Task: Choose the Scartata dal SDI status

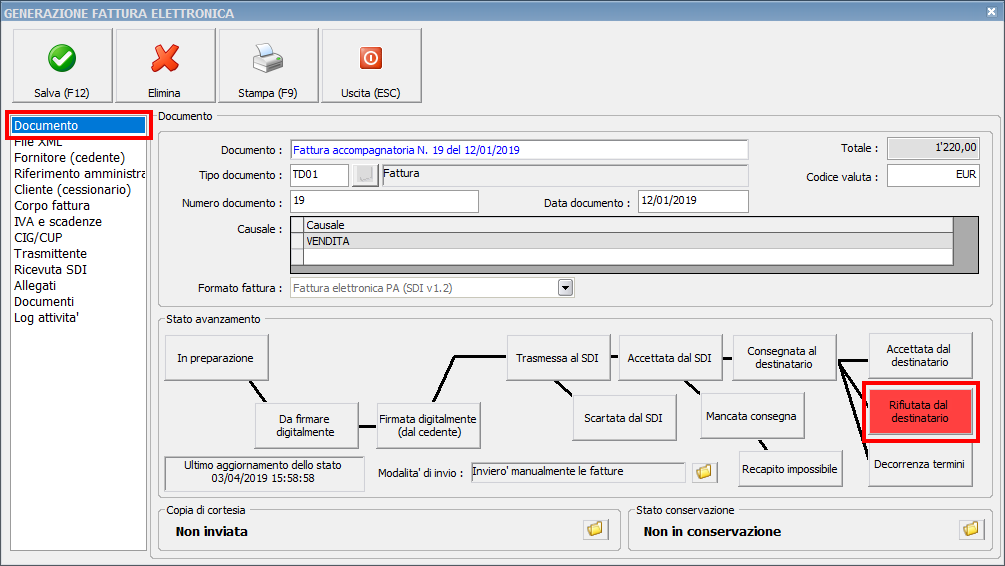Action: coord(624,416)
